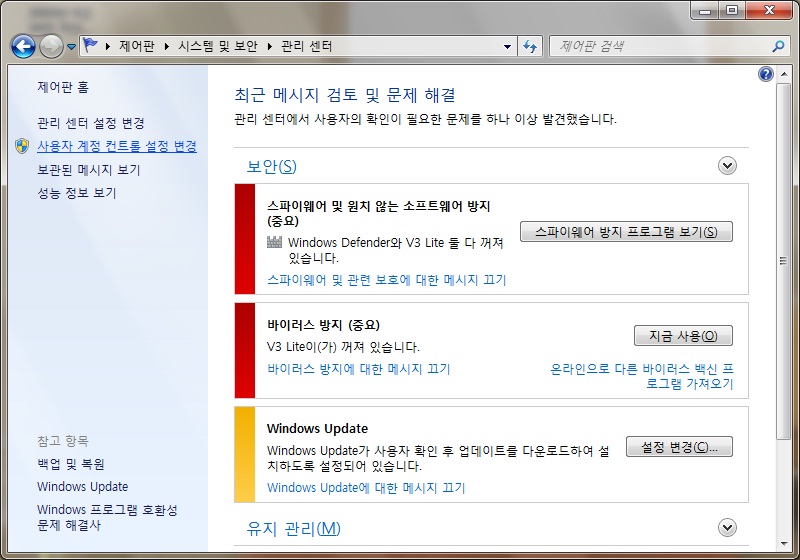Select 관리 센터 breadcrumb item

(x=307, y=46)
